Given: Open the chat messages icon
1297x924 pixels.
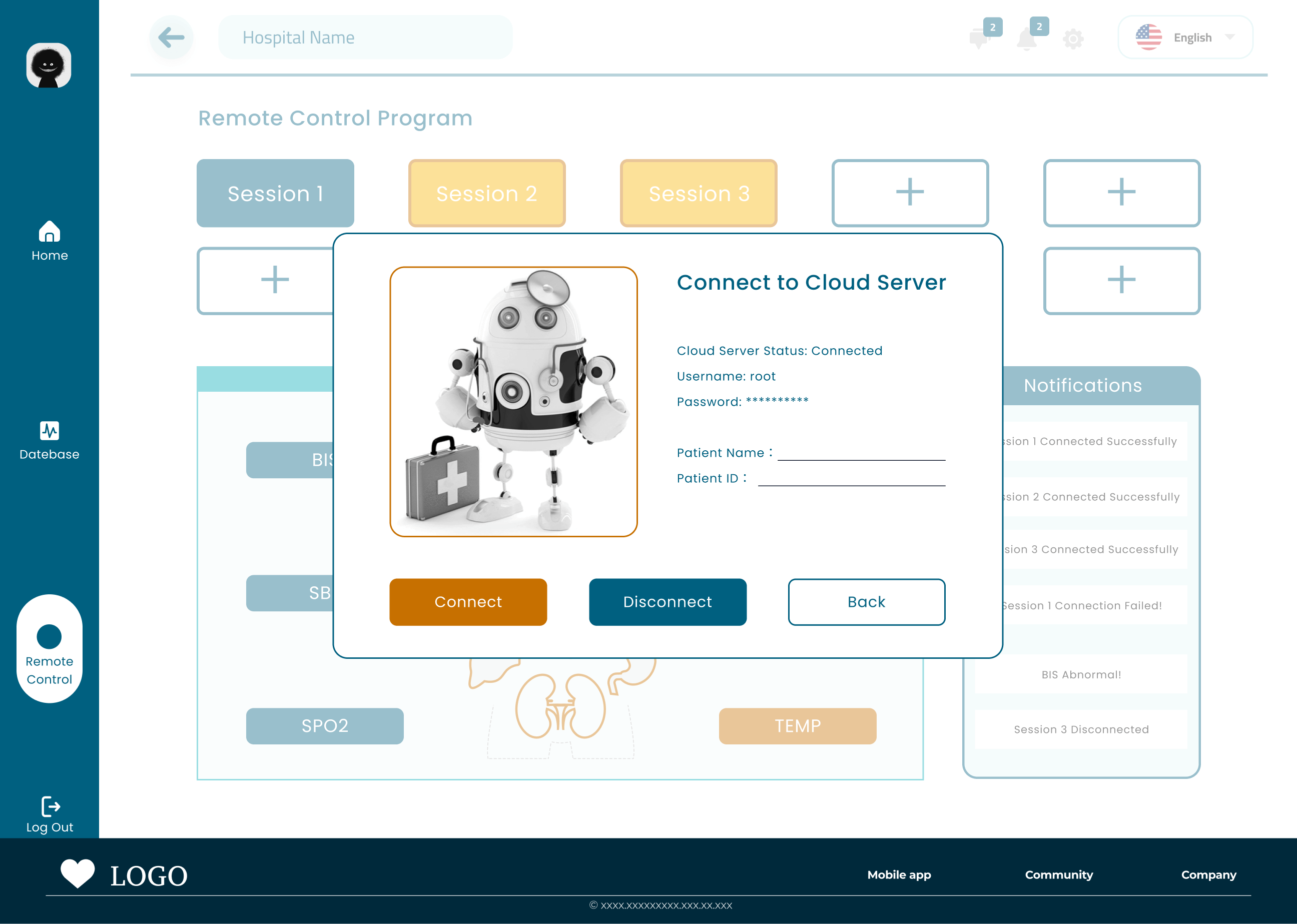Looking at the screenshot, I should [979, 39].
